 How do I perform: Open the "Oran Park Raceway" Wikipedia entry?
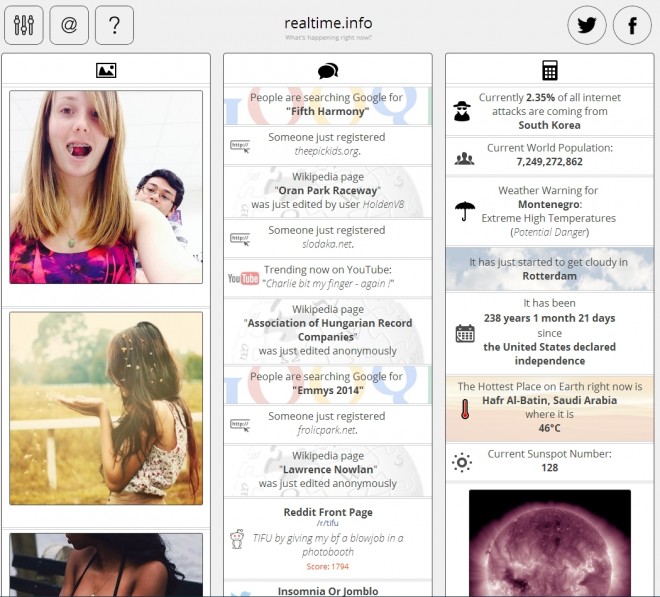point(328,191)
